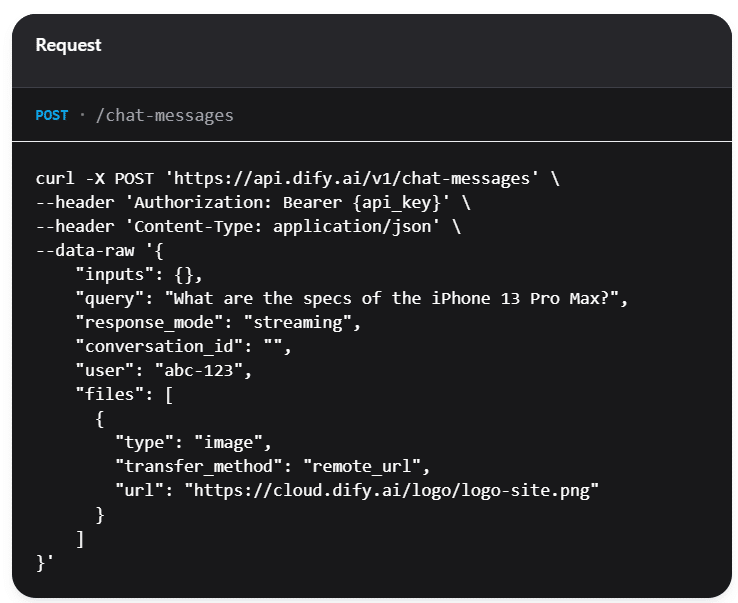
Task: Click the "remote_url" transfer method value
Action: coord(362,466)
